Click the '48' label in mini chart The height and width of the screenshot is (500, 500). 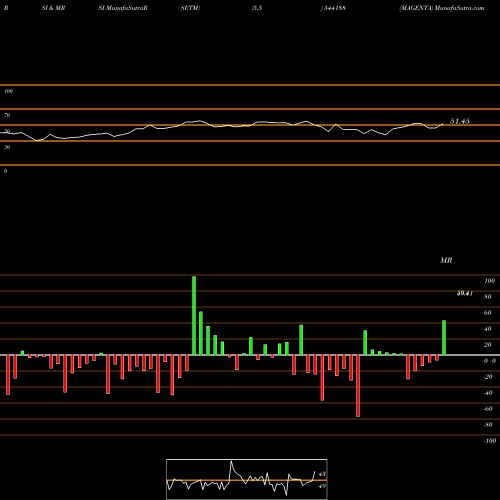[x=322, y=474]
